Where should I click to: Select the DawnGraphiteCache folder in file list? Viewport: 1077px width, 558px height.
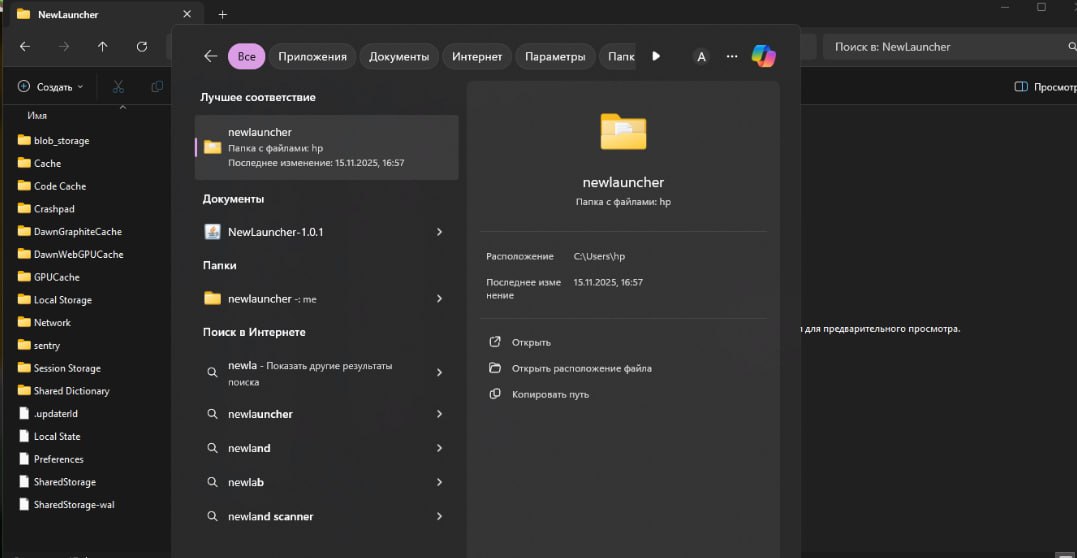pos(77,231)
